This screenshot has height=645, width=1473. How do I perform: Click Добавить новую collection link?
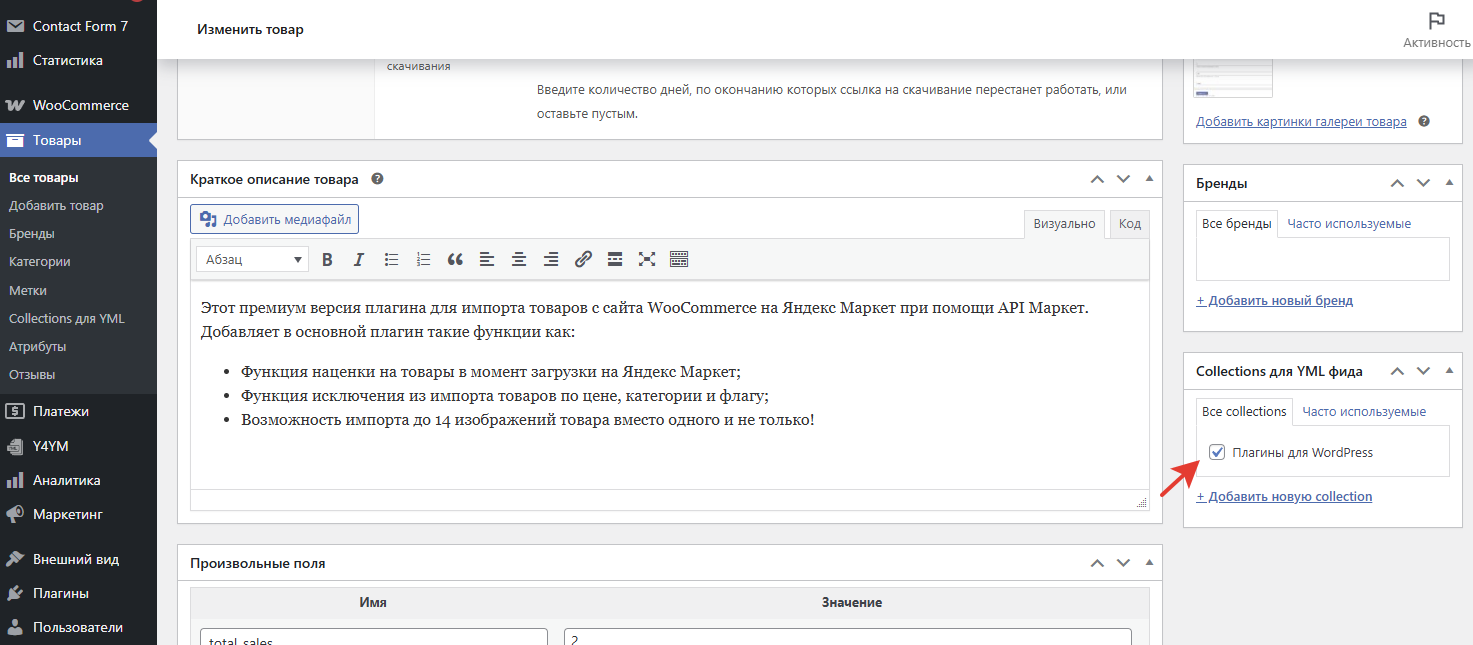pos(1284,496)
